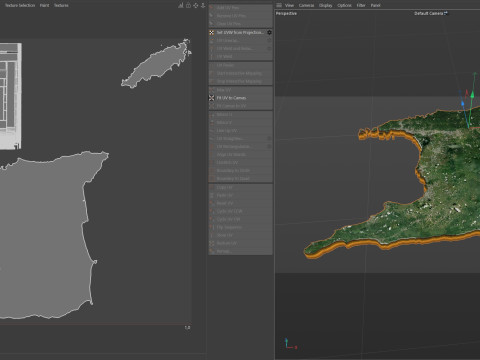Open the Display menu
480x360 pixels.
tap(326, 5)
